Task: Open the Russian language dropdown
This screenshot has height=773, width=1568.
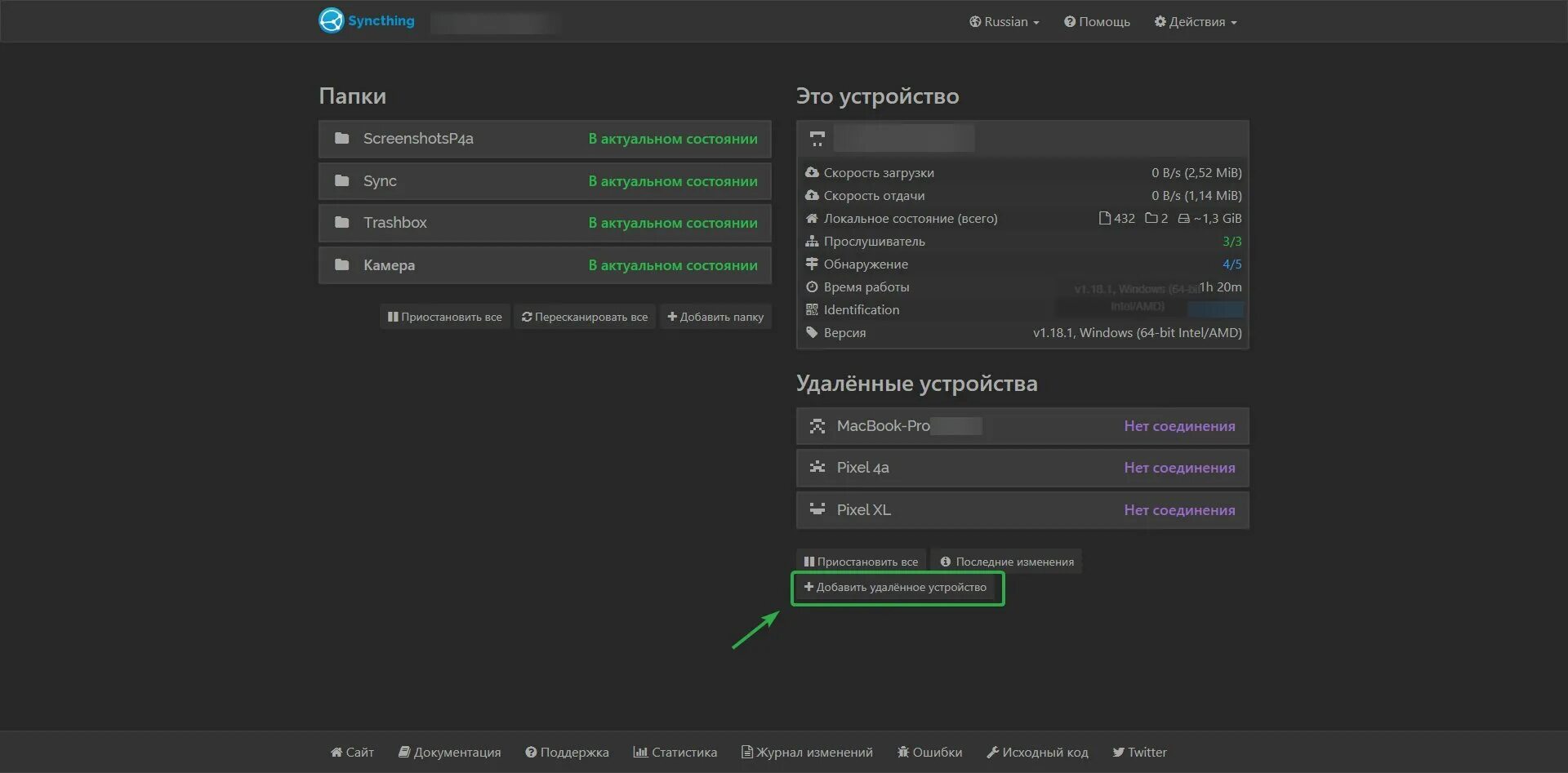Action: (x=1004, y=22)
